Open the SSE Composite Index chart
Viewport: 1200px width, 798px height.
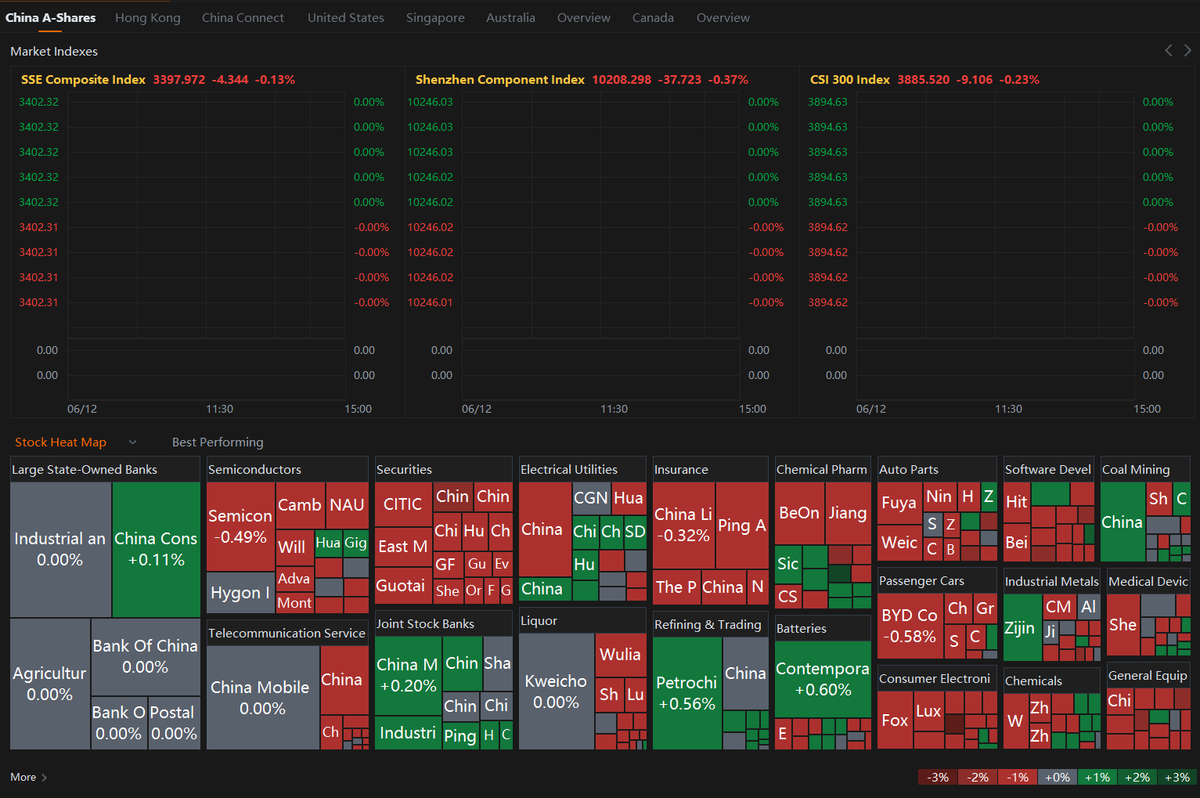click(82, 79)
